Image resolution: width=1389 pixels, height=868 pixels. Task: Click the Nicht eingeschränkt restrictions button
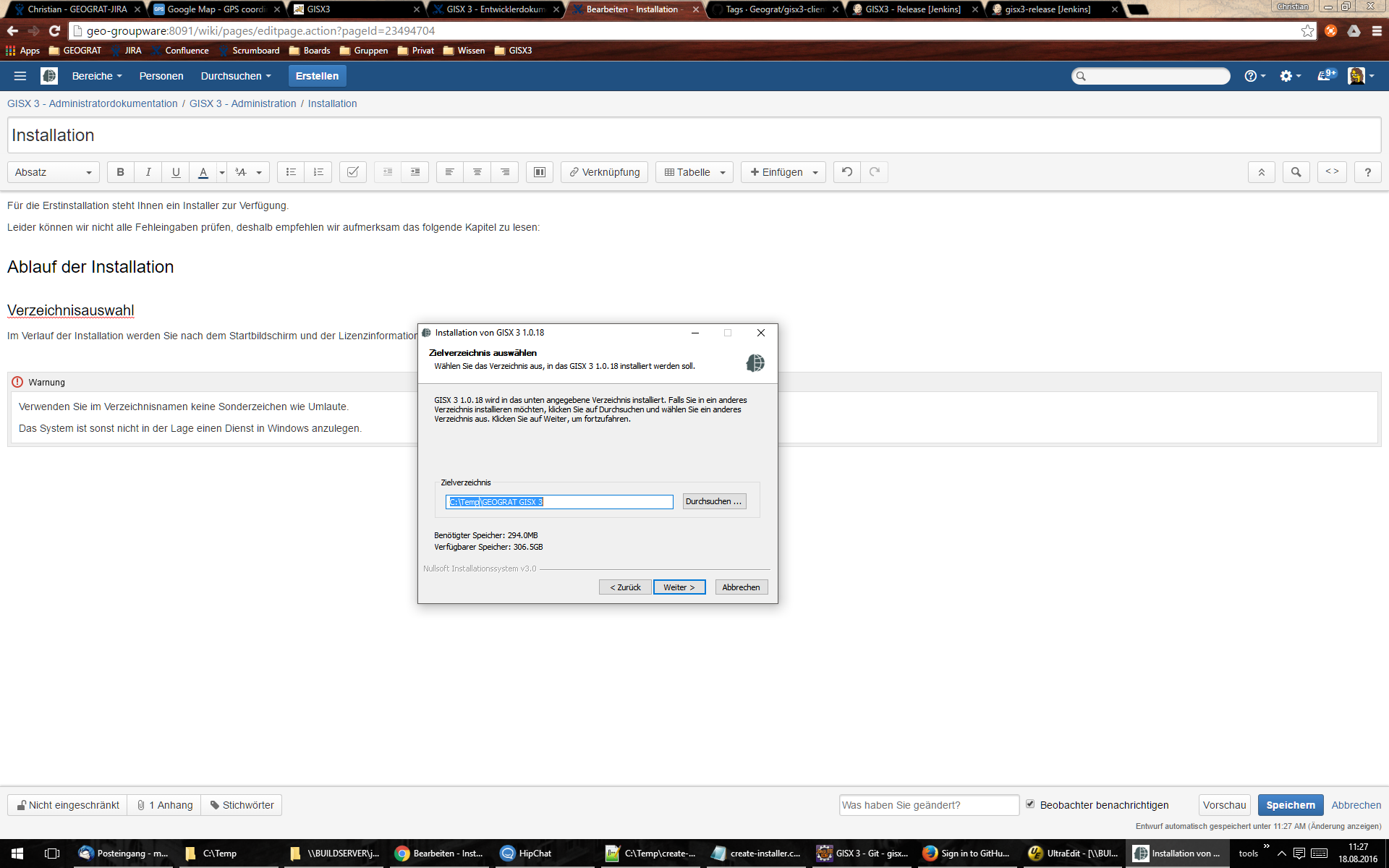[67, 805]
